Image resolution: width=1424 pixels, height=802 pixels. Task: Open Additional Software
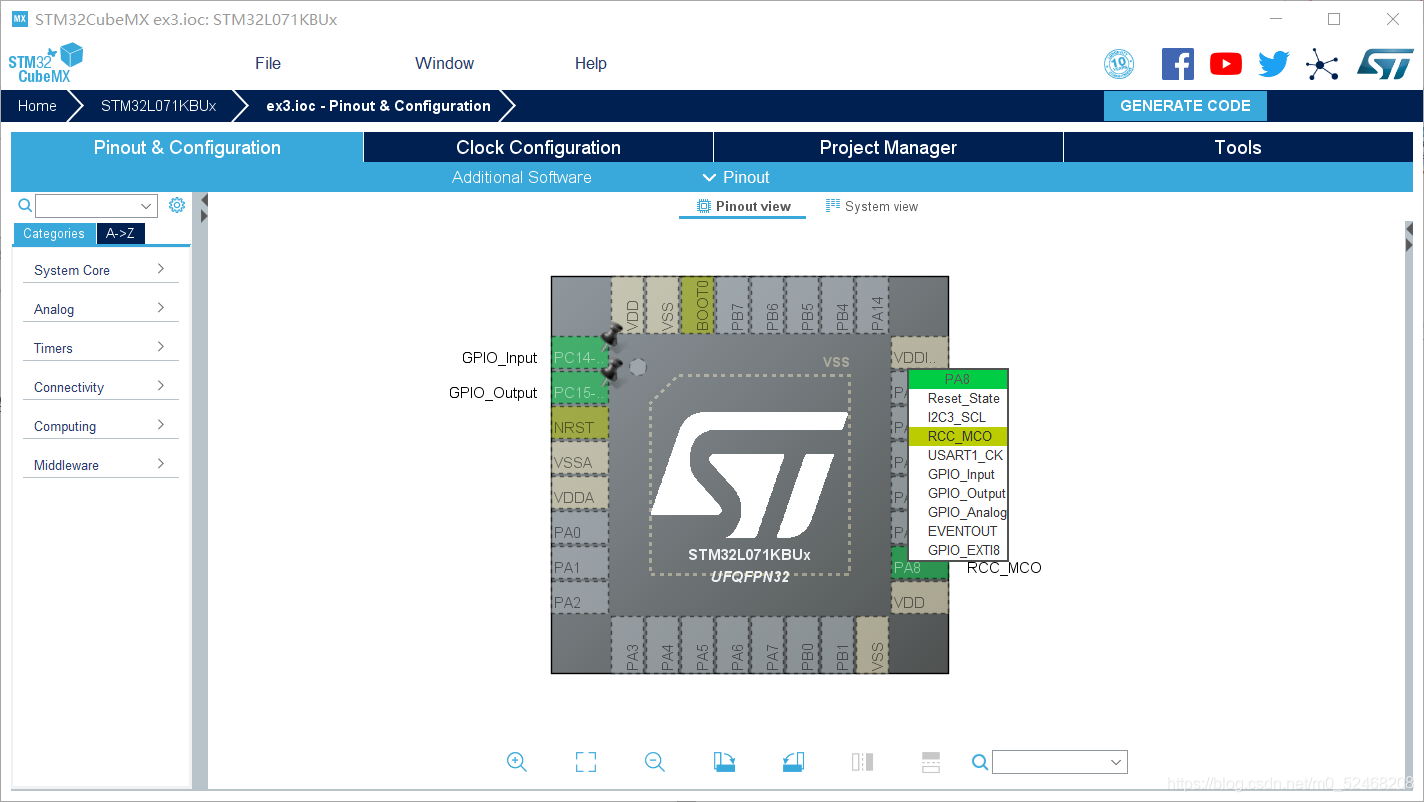(522, 177)
